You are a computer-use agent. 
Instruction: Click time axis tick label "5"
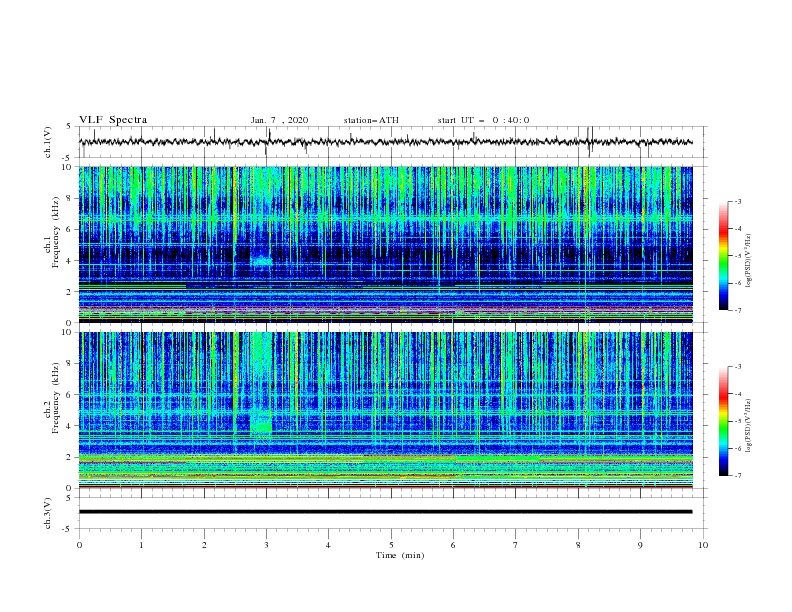click(391, 545)
